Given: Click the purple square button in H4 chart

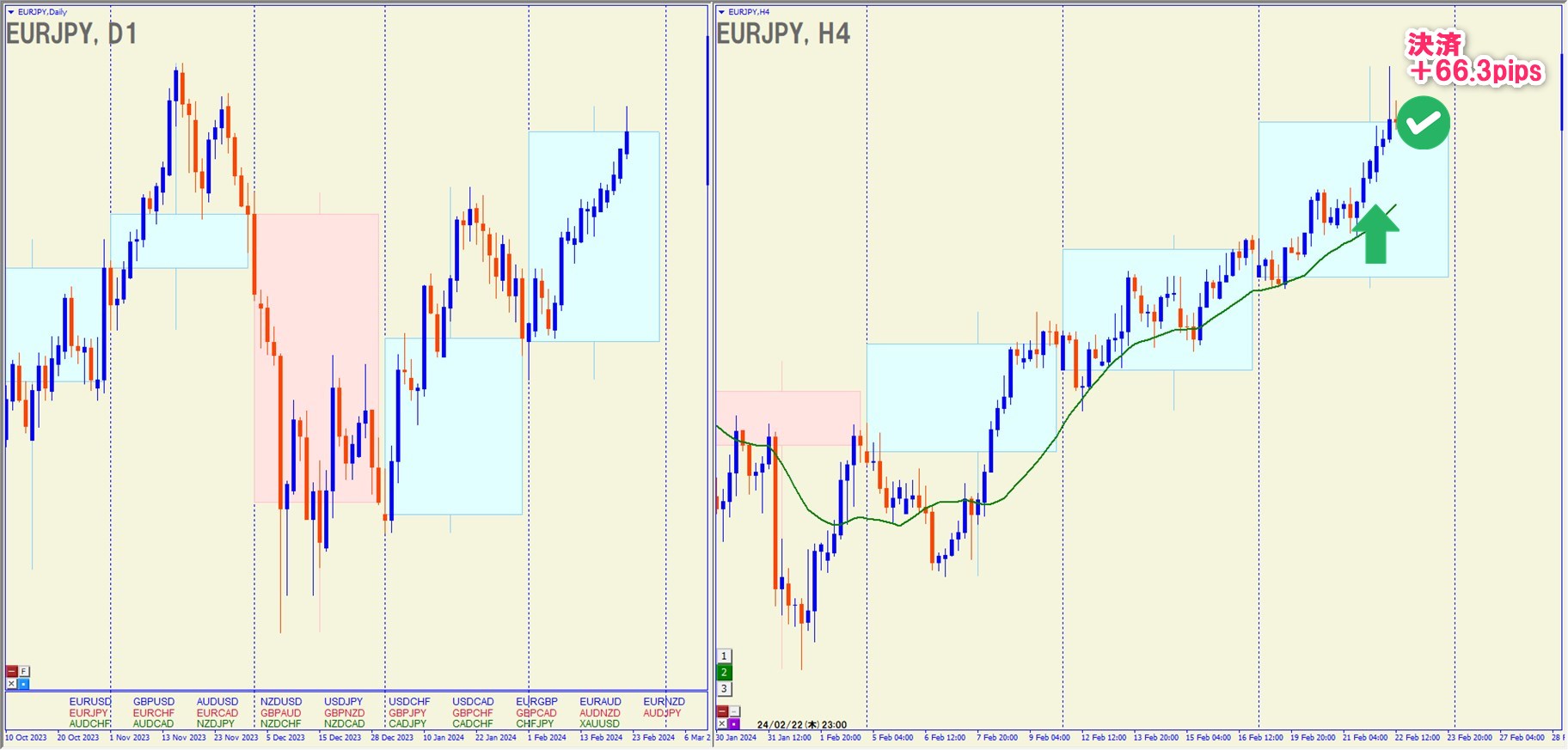Looking at the screenshot, I should pyautogui.click(x=734, y=724).
